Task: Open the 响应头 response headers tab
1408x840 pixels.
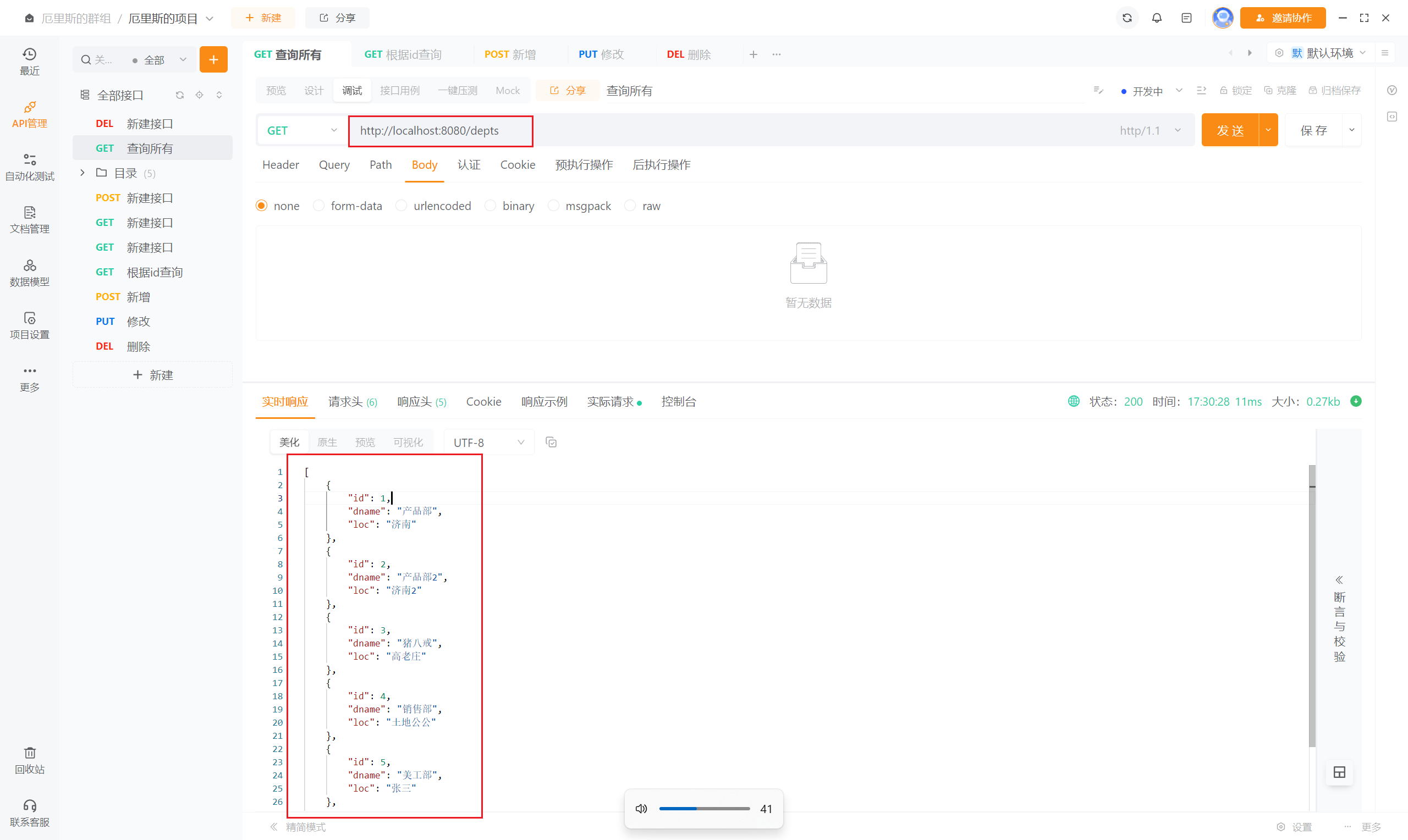Action: pos(421,401)
